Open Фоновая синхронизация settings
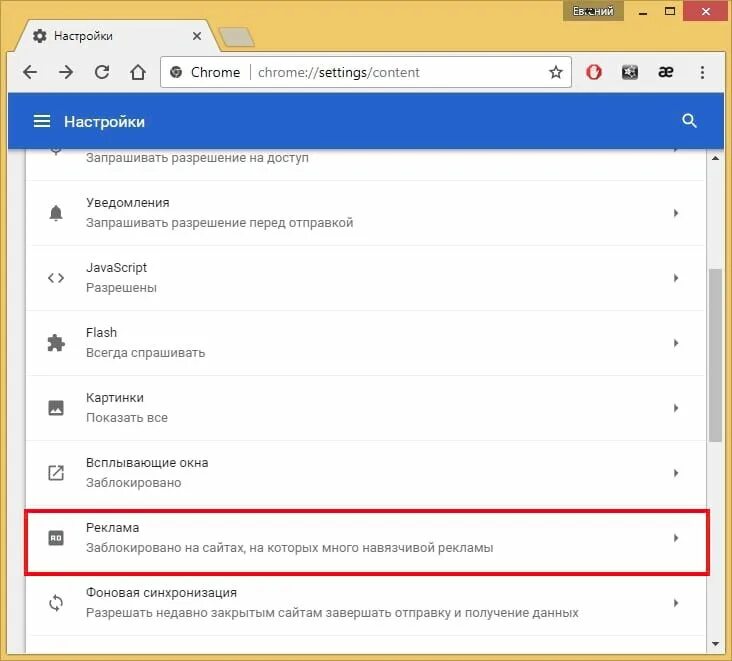Image resolution: width=732 pixels, height=661 pixels. point(365,603)
